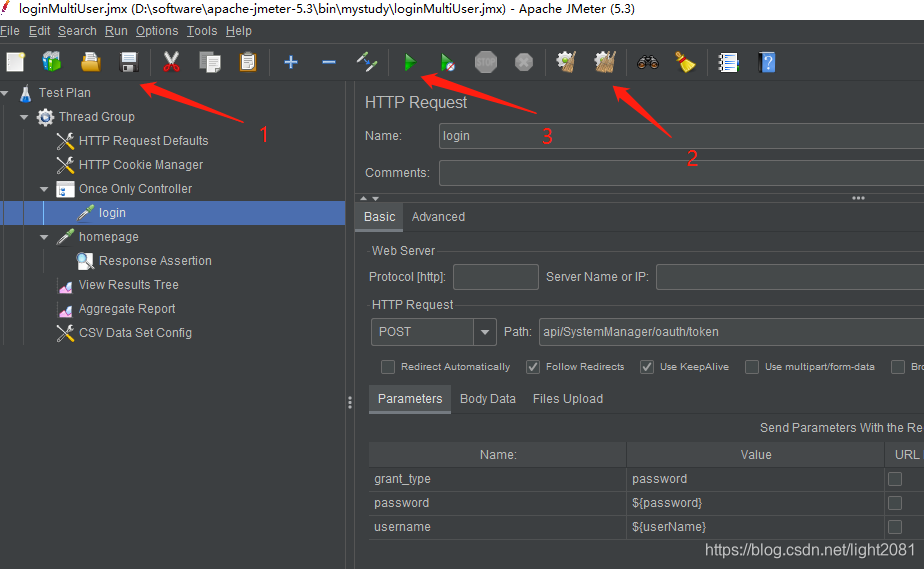Toggle URL encode for username row
924x569 pixels.
click(895, 527)
